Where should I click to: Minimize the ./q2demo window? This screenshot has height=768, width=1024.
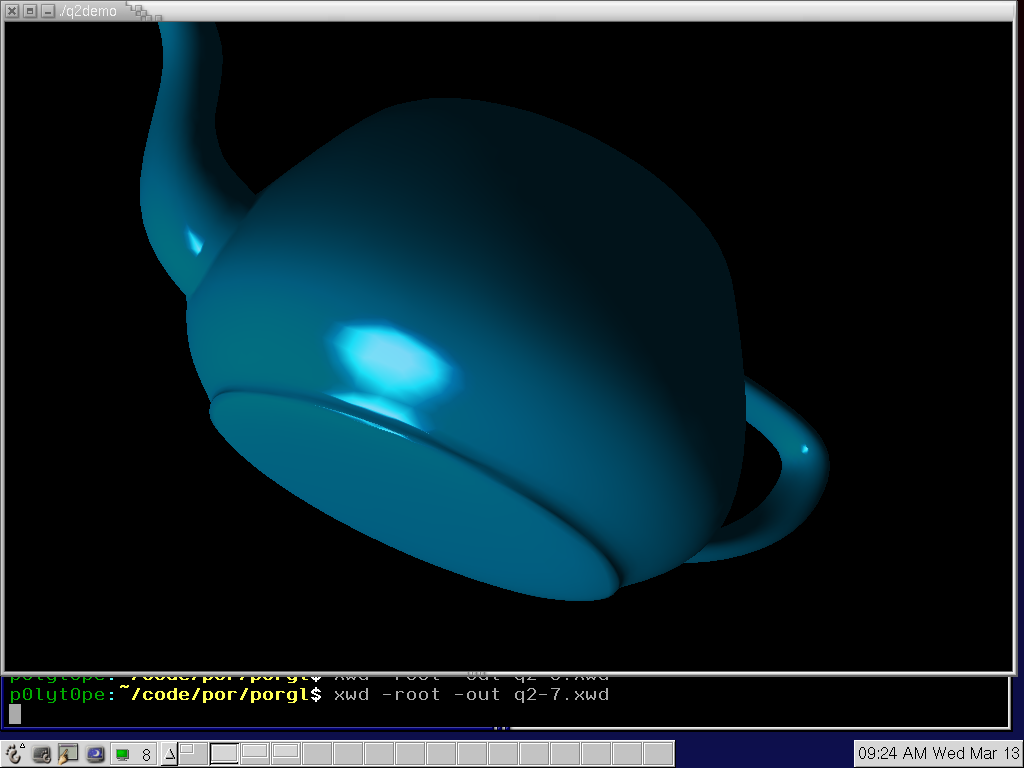click(x=47, y=11)
